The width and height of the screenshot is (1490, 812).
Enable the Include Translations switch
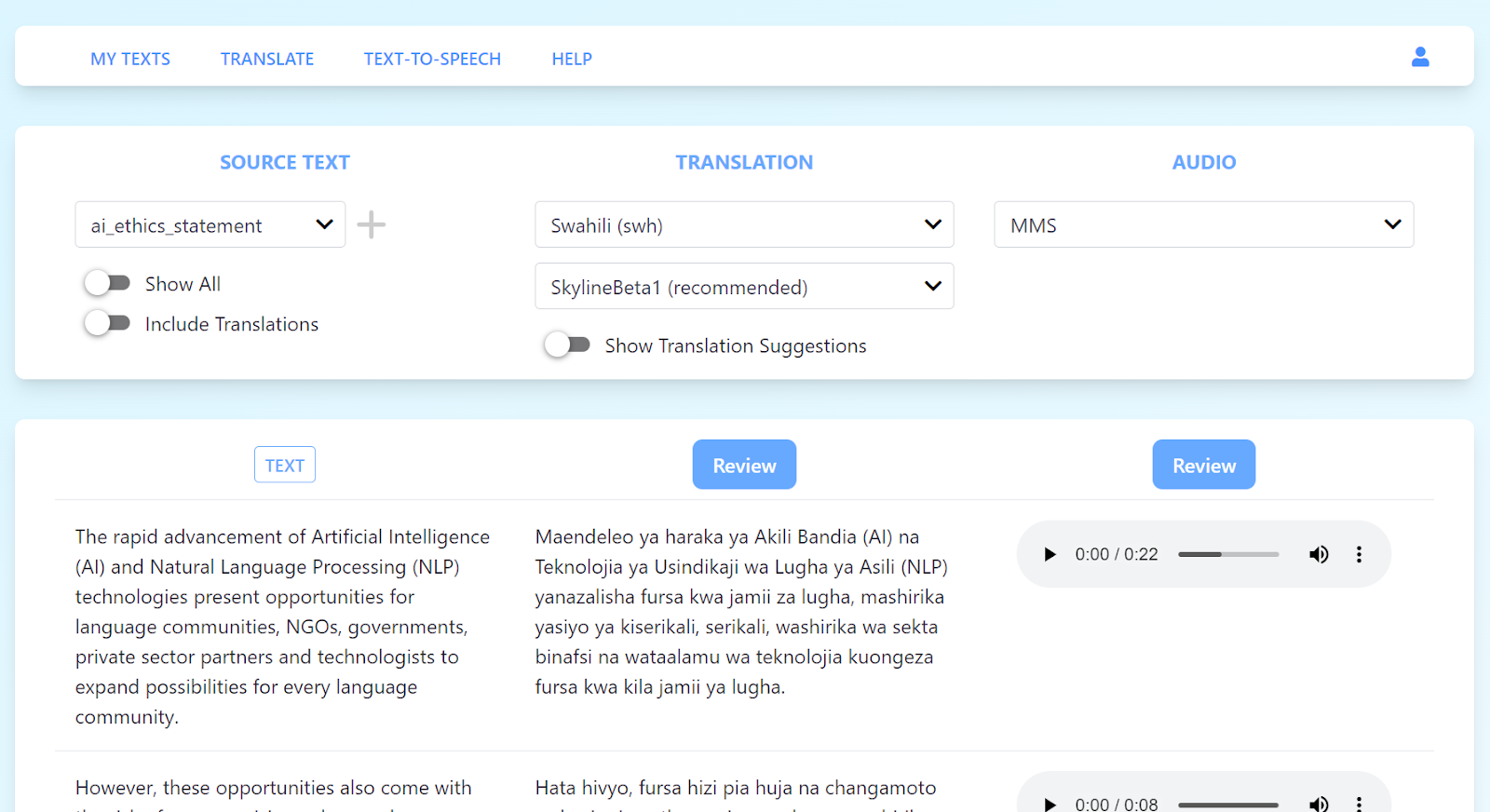click(x=107, y=323)
